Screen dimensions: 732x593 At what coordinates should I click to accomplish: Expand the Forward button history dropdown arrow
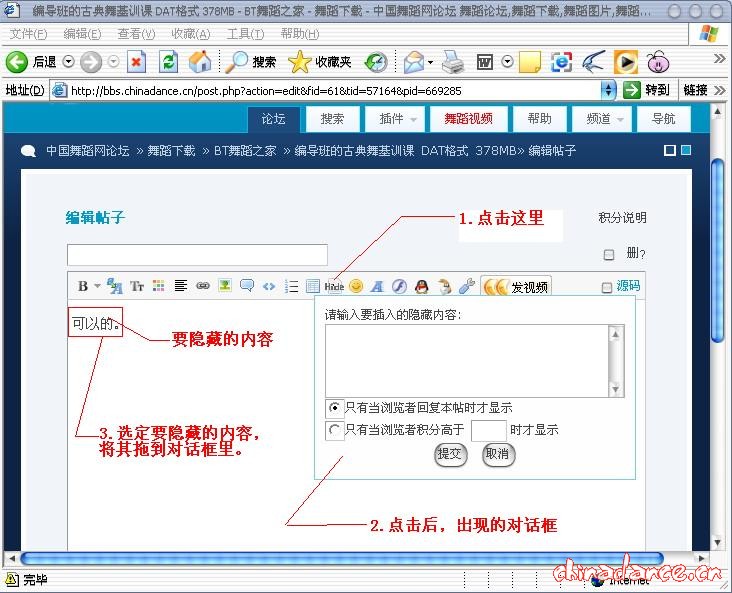(113, 62)
